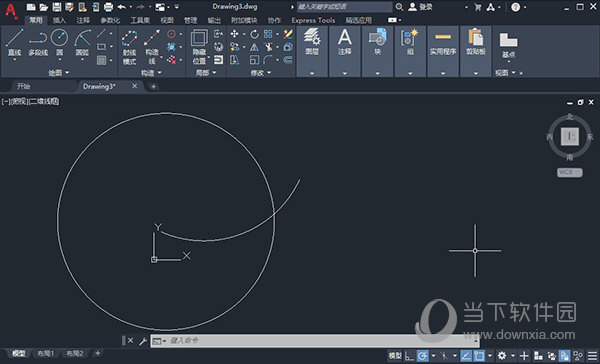Open the Manage (管理) ribbon tab
This screenshot has width=600, height=364.
[x=191, y=20]
